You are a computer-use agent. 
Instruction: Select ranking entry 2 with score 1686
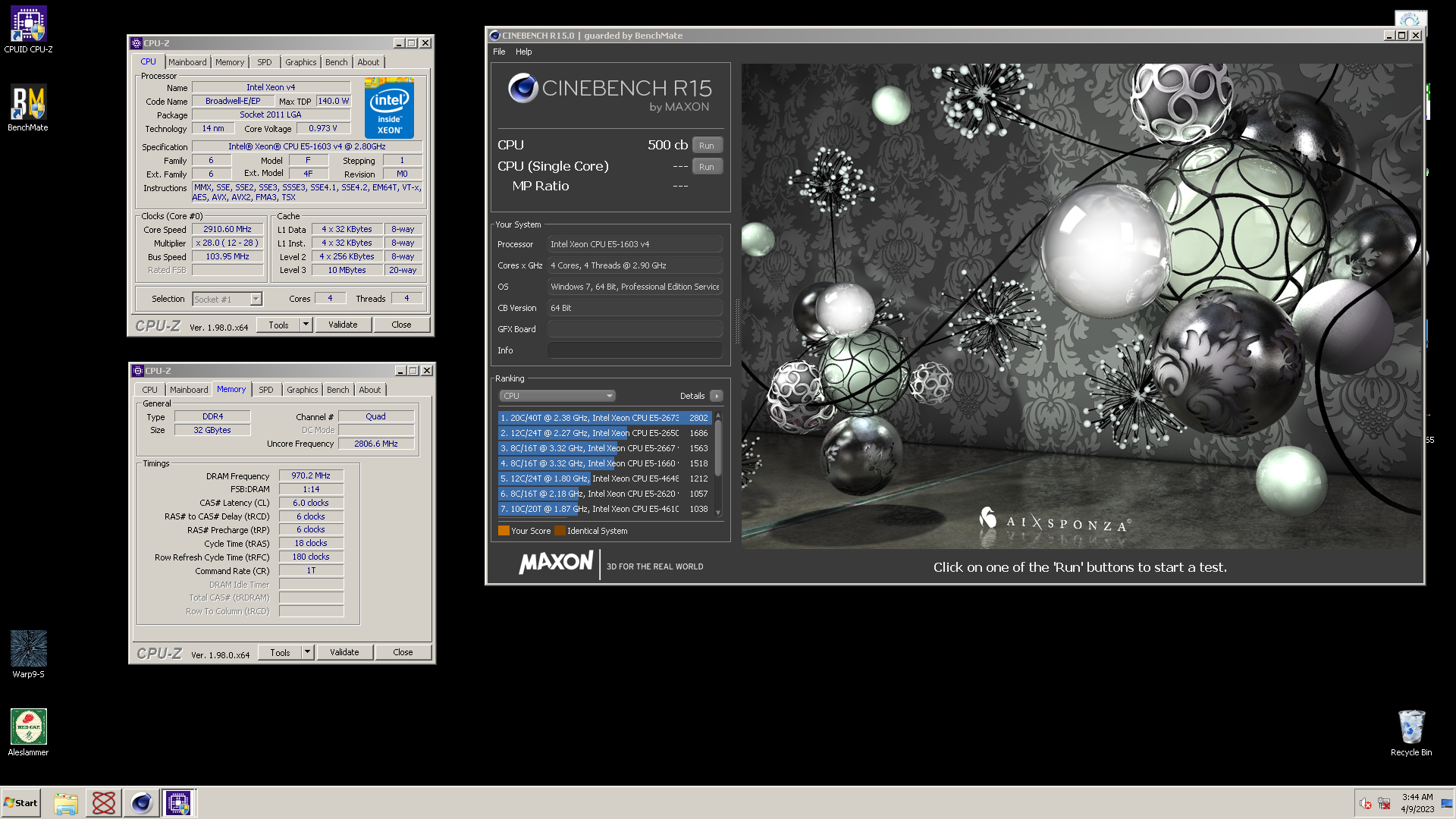pos(604,433)
